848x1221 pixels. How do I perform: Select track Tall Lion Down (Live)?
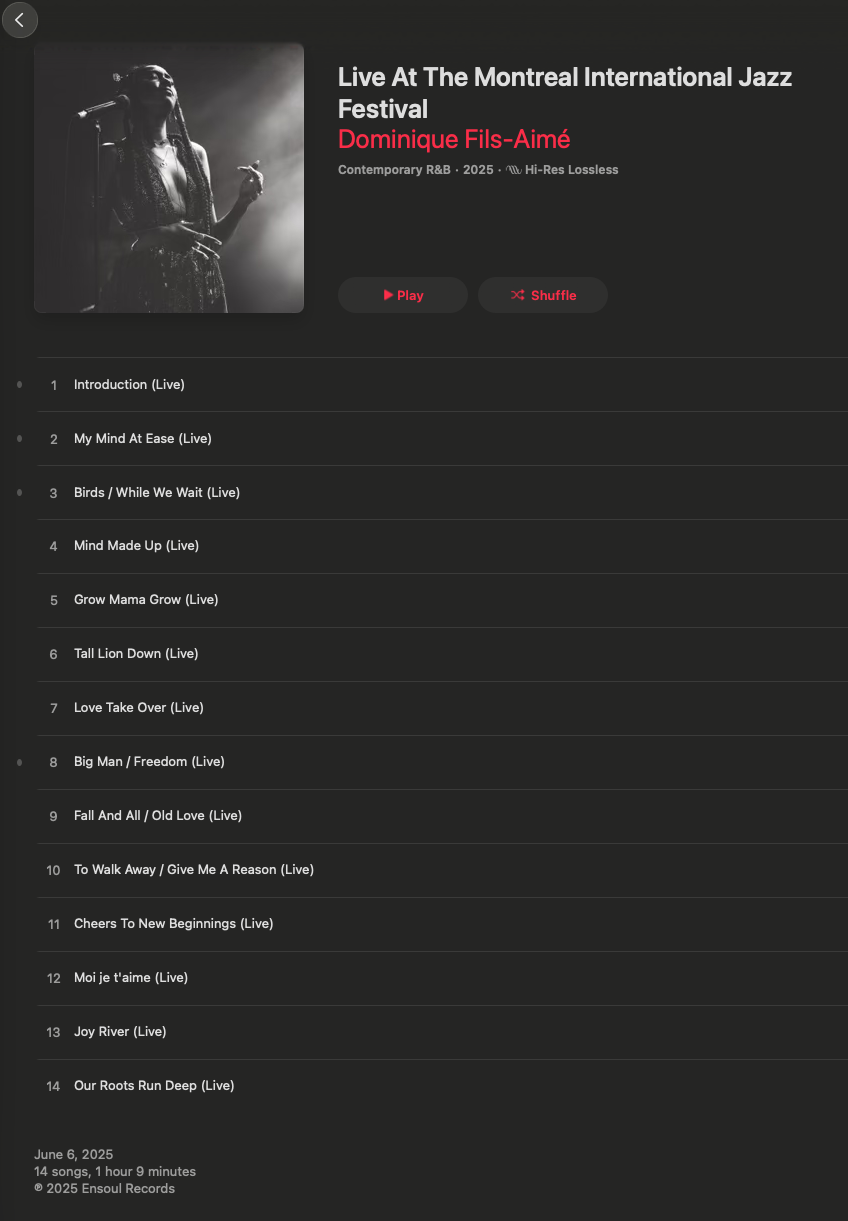(x=442, y=654)
